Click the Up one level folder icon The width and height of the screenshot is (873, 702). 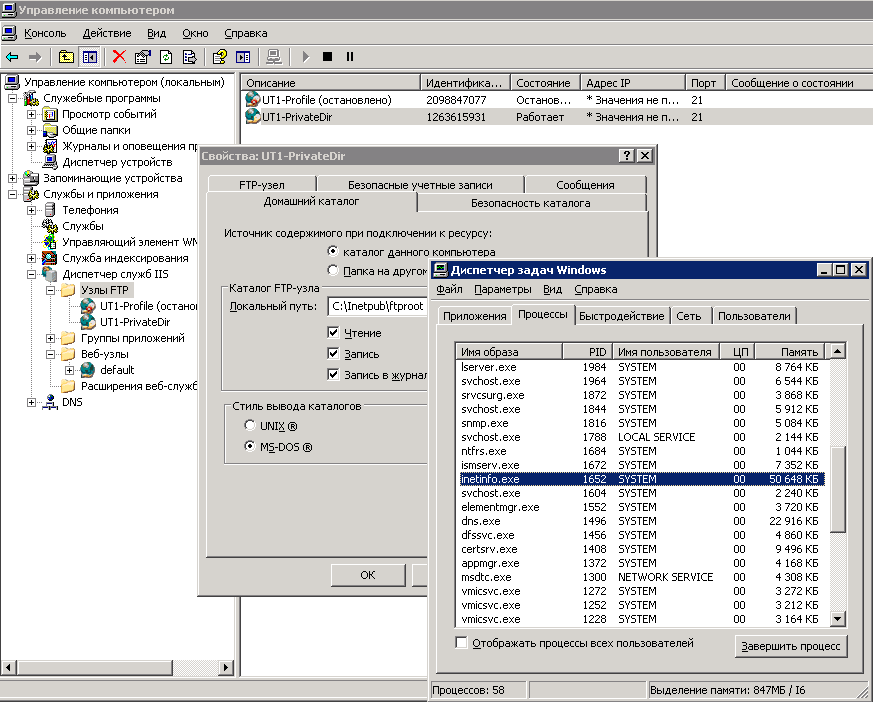click(x=66, y=57)
